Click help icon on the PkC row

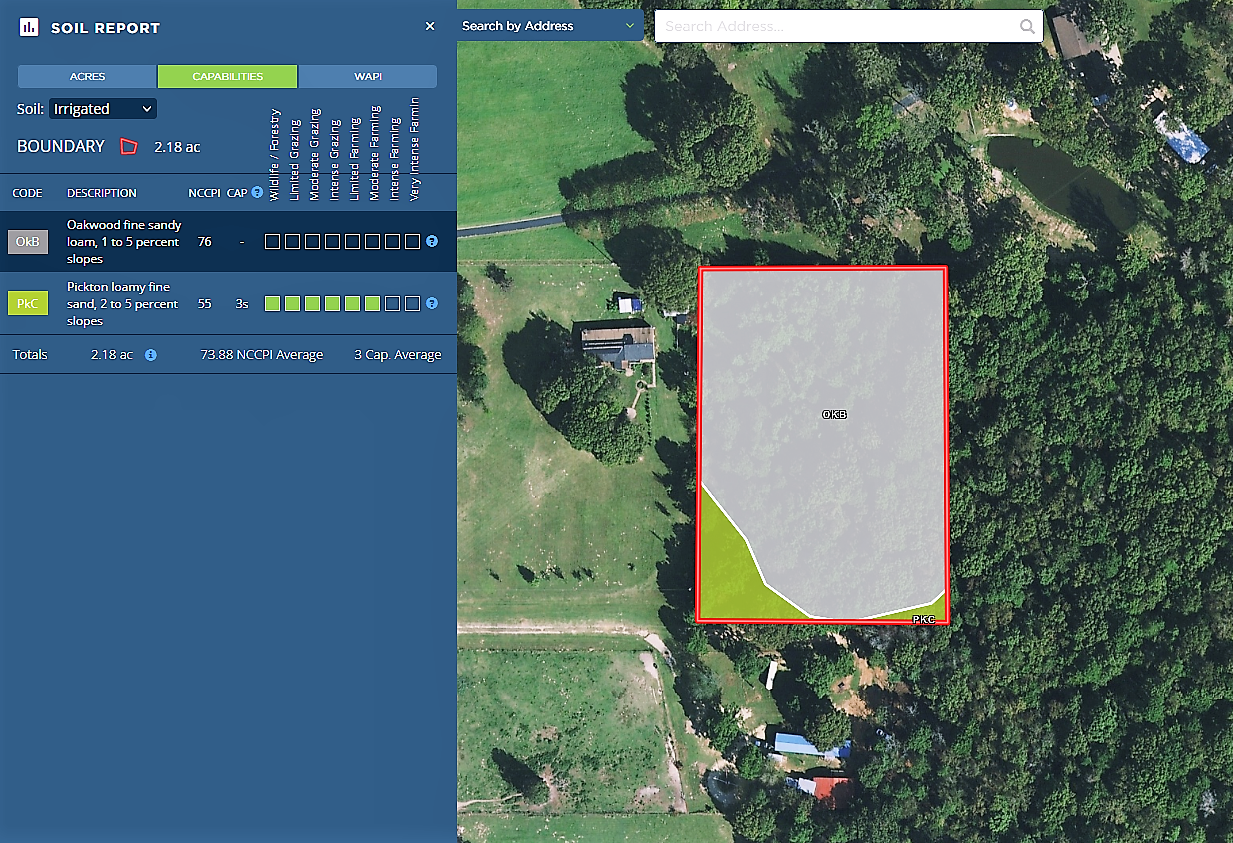click(432, 303)
